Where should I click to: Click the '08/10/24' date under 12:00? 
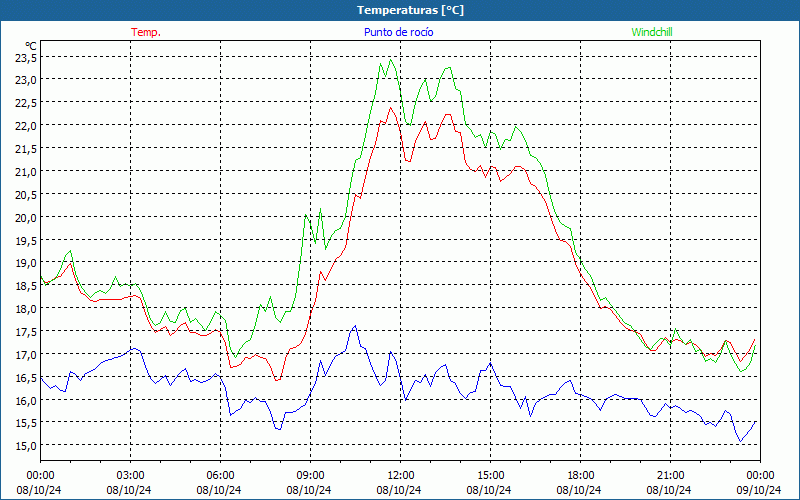[399, 490]
